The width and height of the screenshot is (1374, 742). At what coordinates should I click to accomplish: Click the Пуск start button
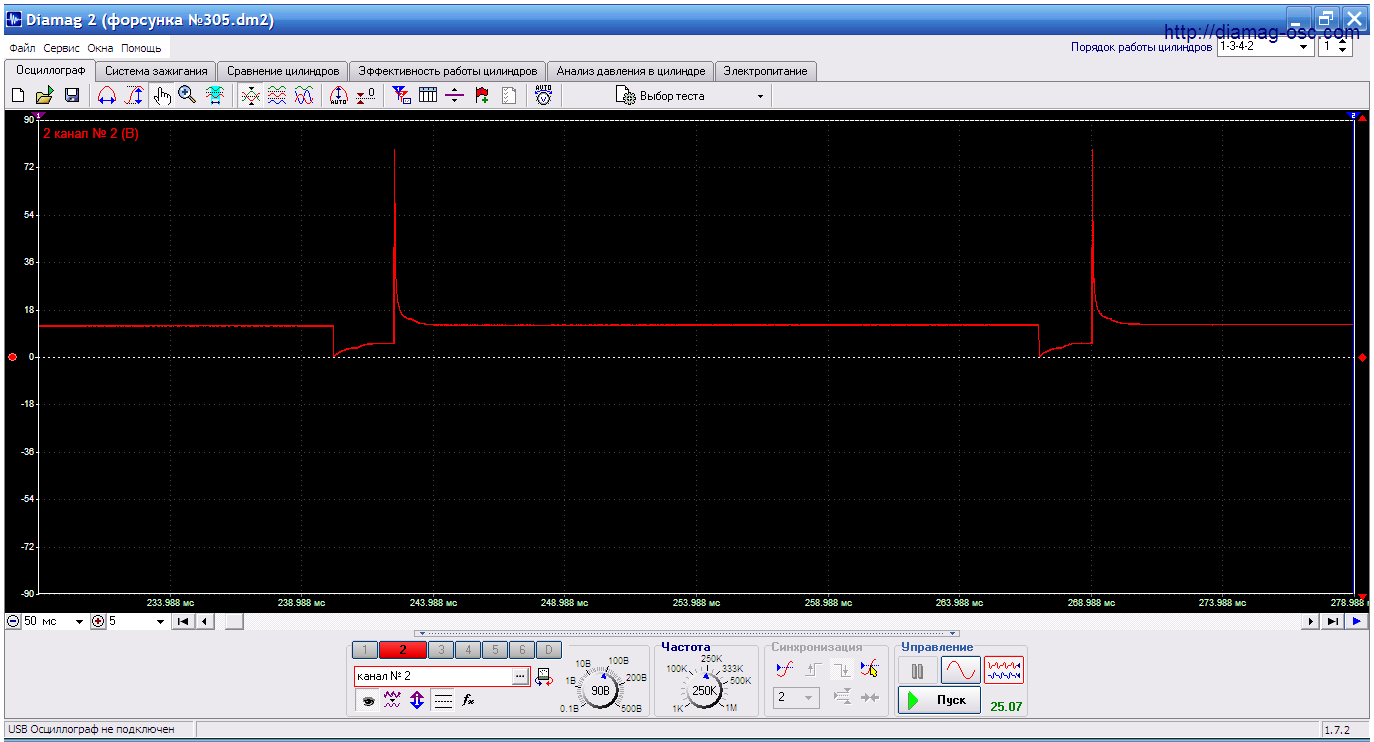point(939,700)
